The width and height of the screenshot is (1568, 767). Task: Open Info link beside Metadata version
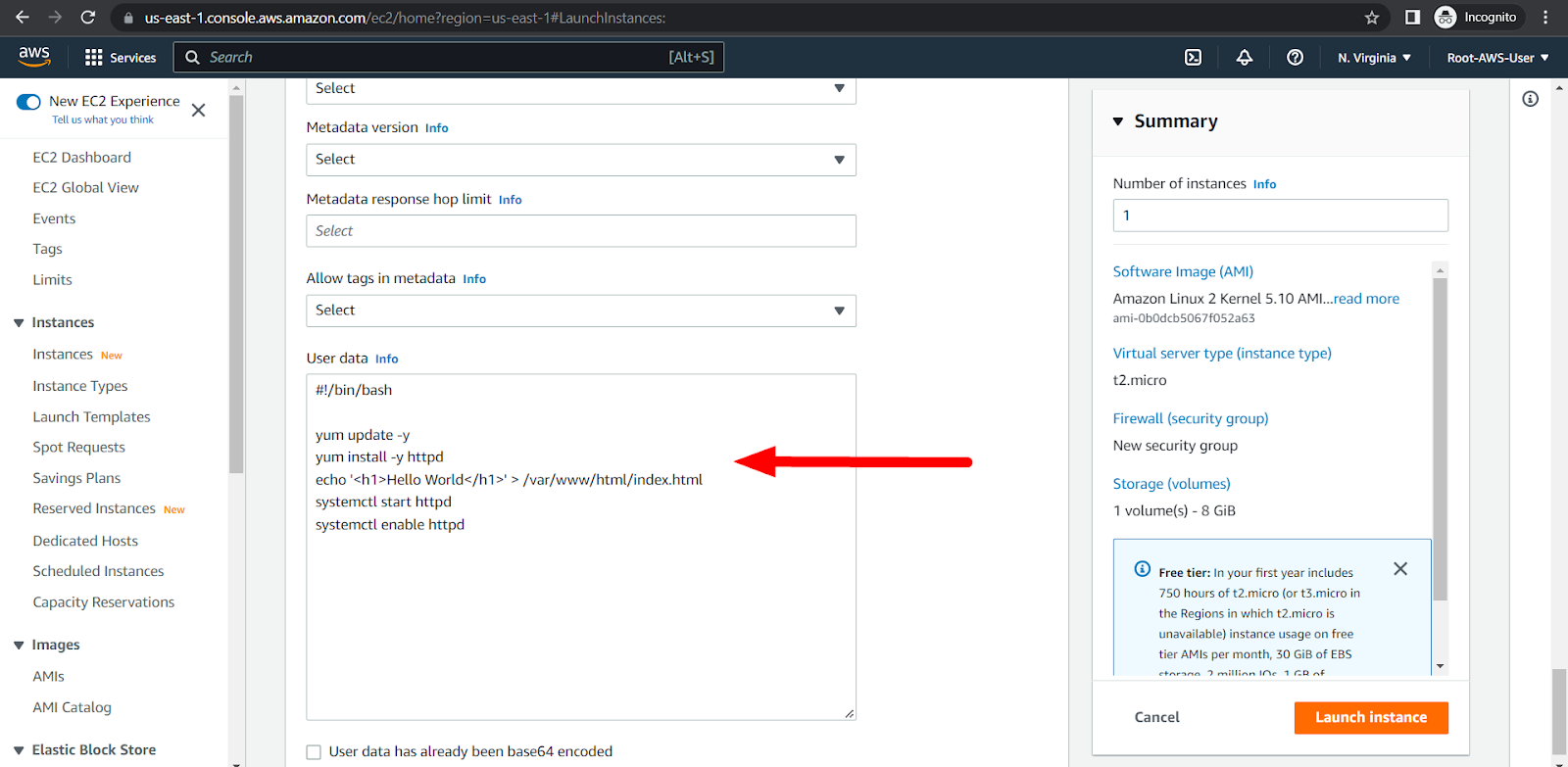tap(437, 128)
